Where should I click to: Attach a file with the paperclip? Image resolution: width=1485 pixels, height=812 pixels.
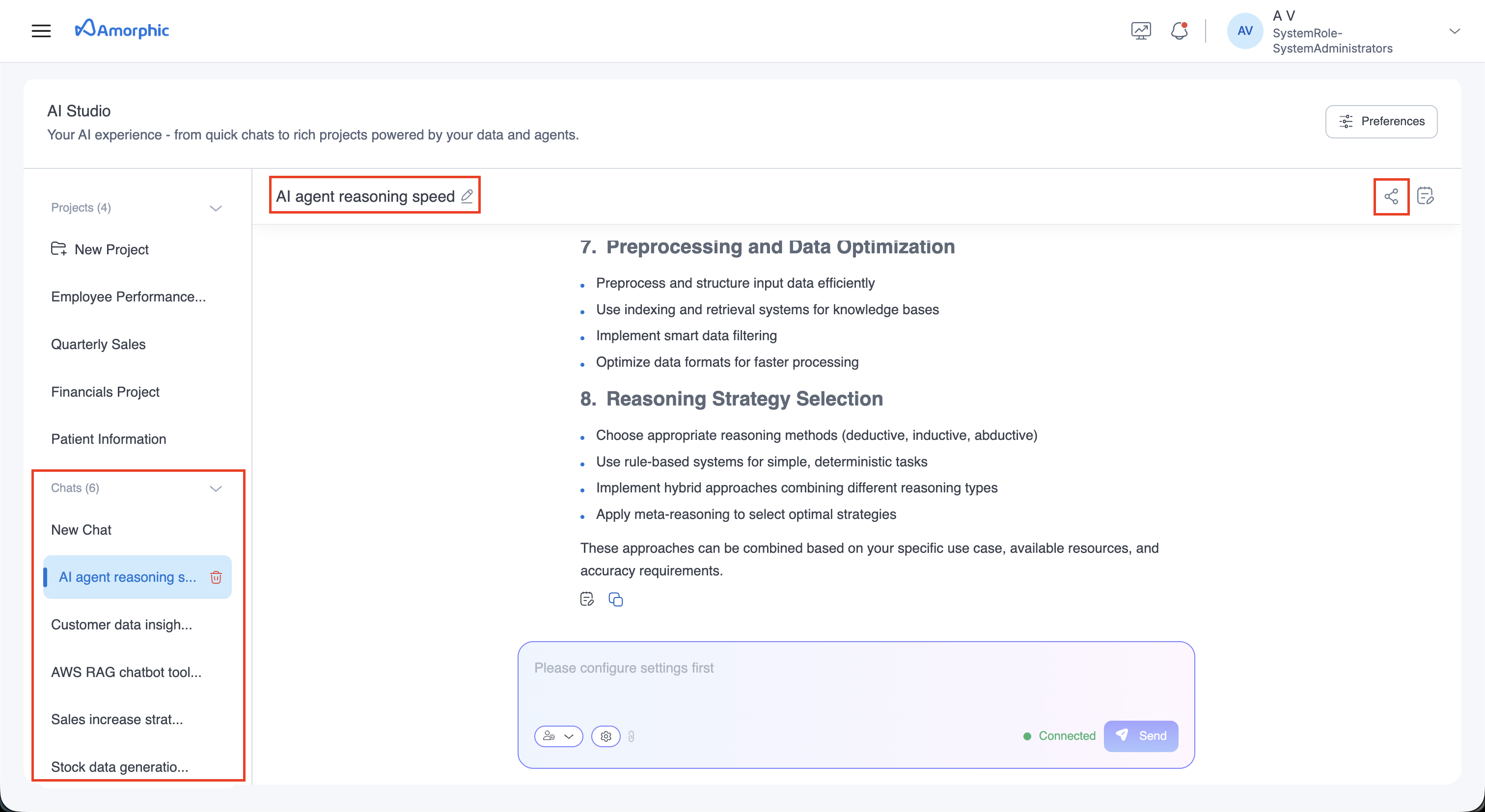pos(632,736)
